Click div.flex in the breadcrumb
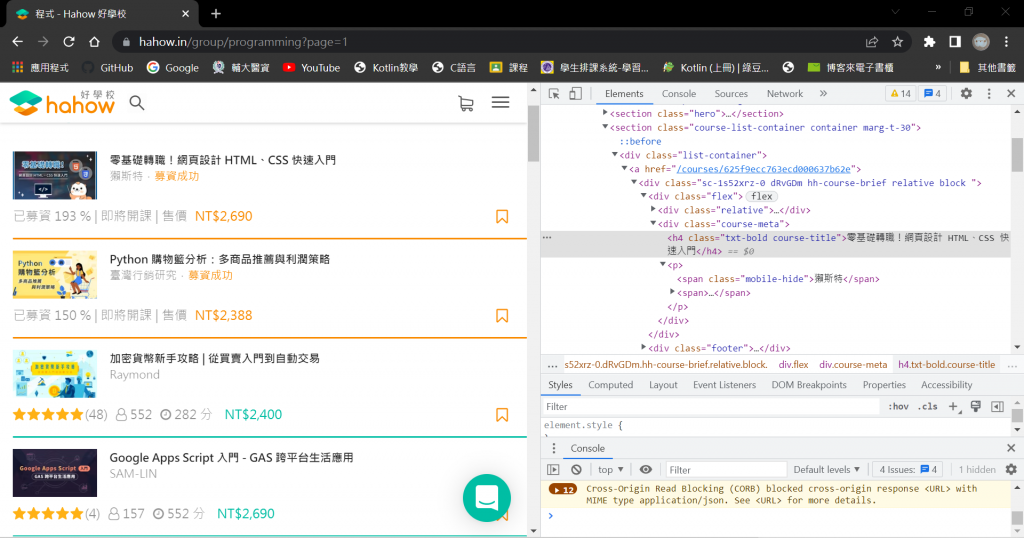This screenshot has width=1024, height=538. [x=793, y=364]
